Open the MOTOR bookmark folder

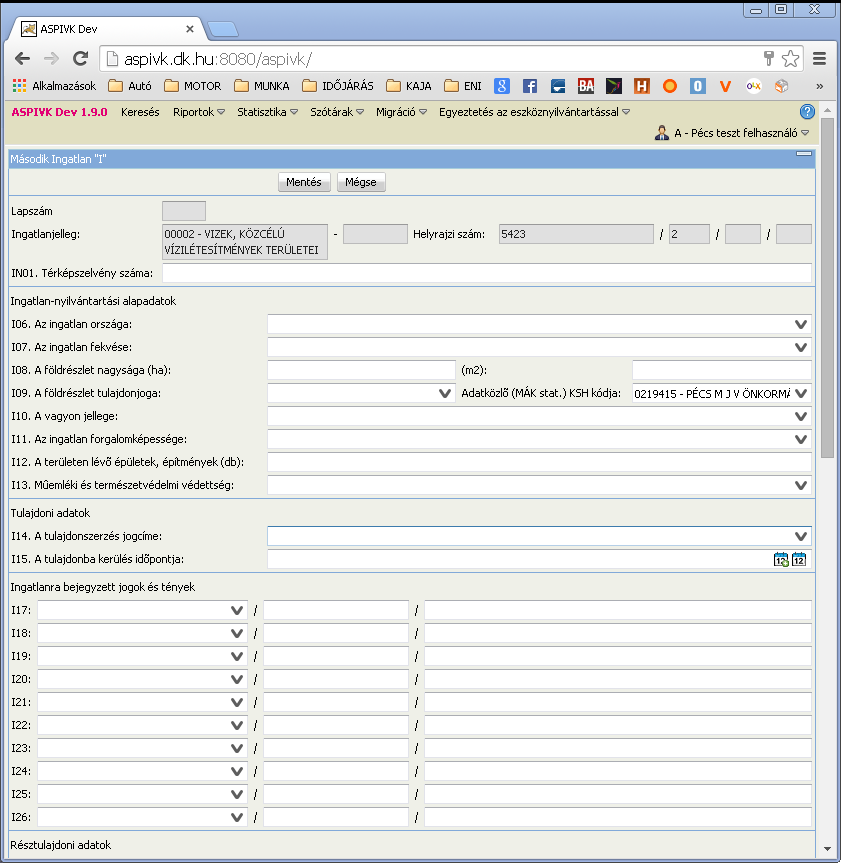193,86
